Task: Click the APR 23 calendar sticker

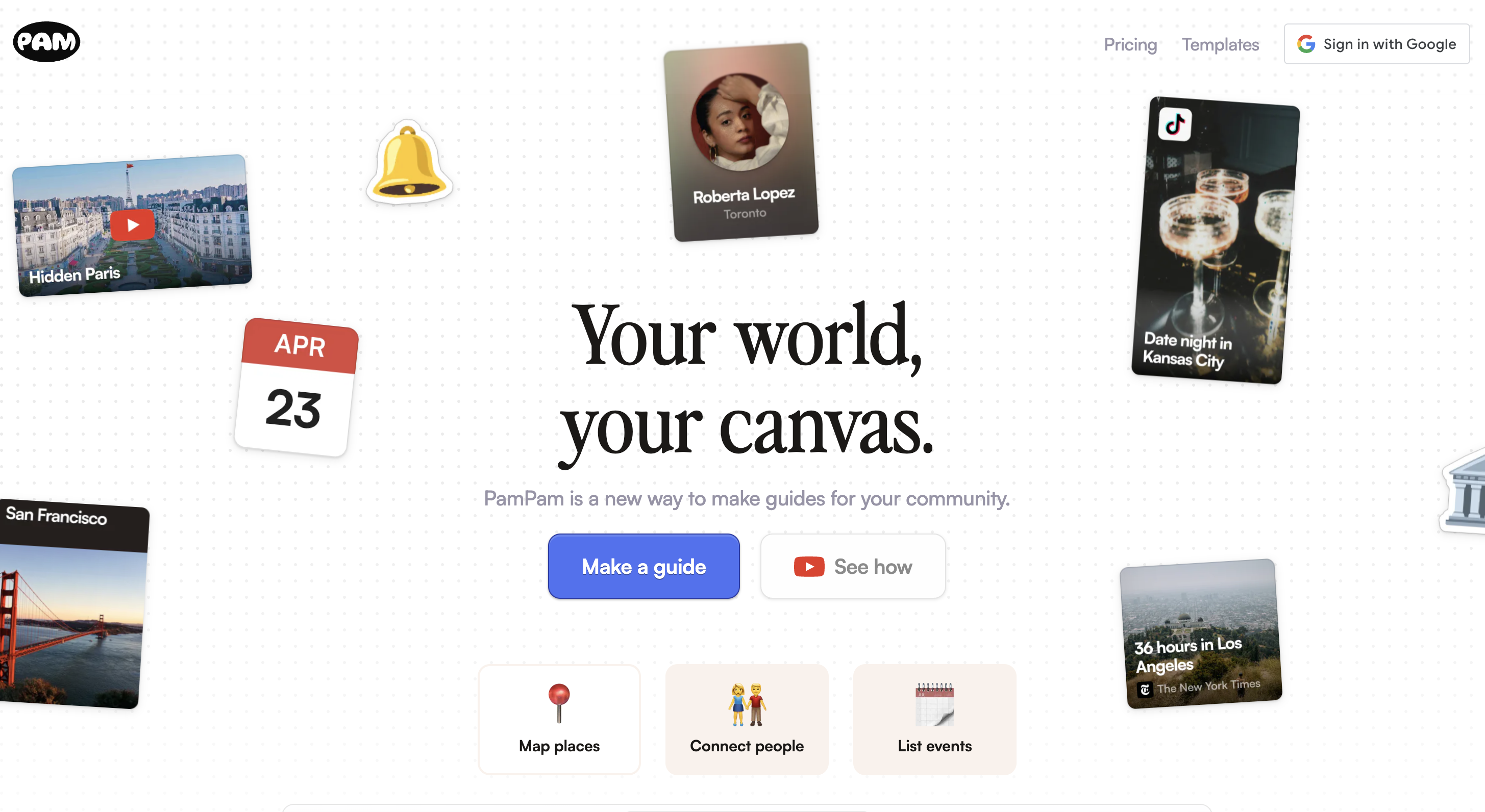Action: (x=296, y=387)
